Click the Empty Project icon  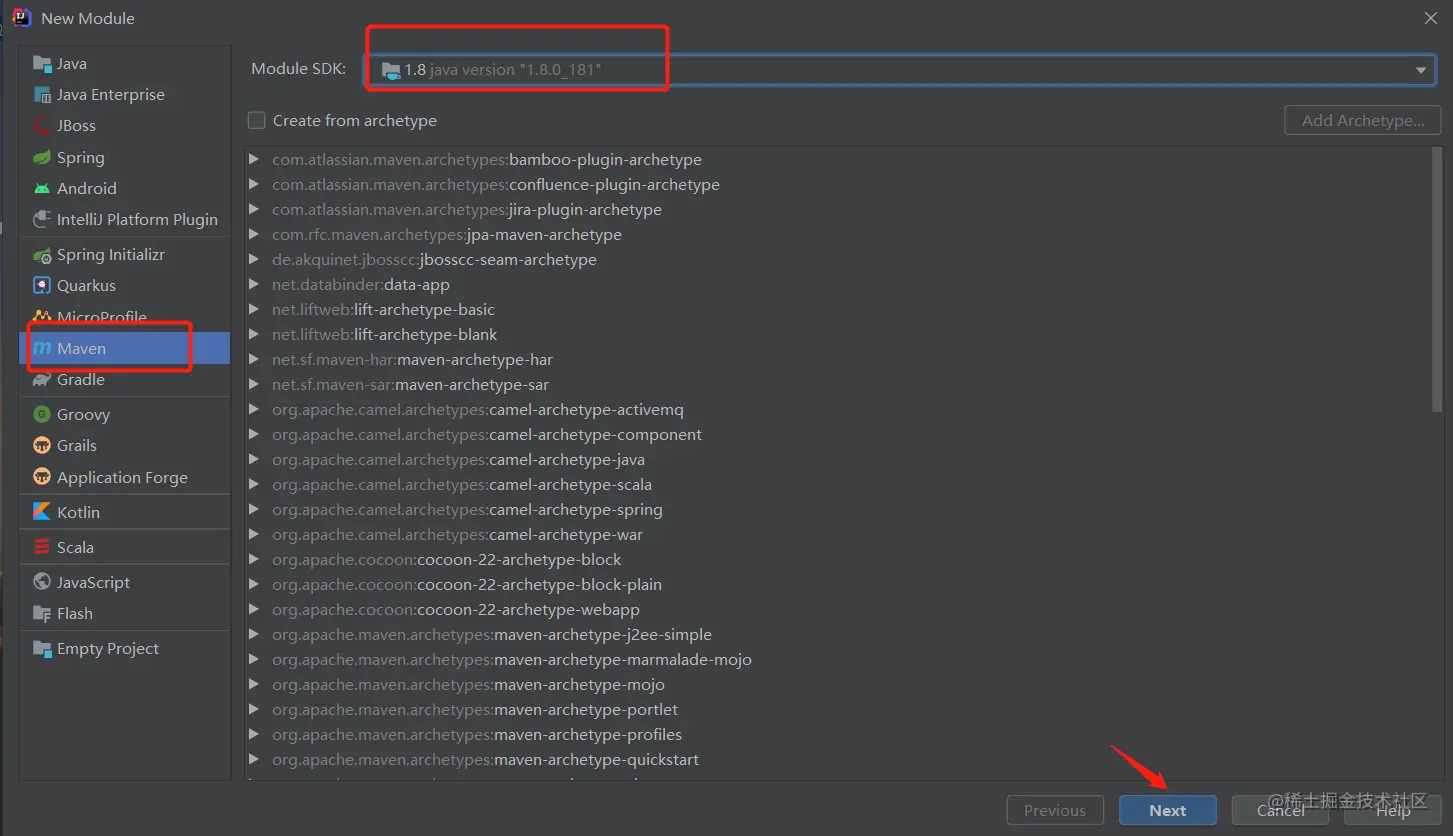pos(42,649)
